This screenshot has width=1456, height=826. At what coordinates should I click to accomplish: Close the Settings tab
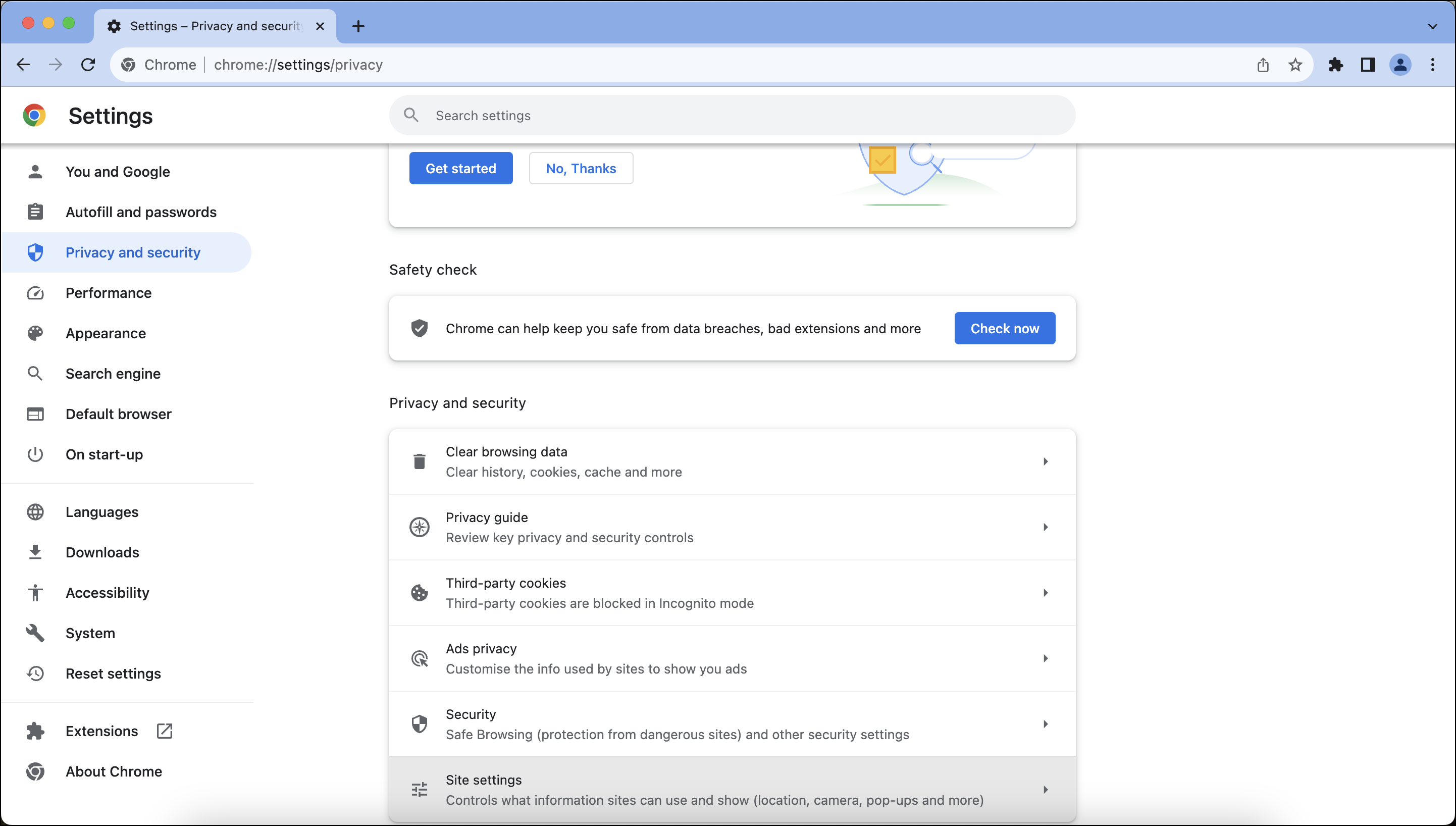(320, 26)
